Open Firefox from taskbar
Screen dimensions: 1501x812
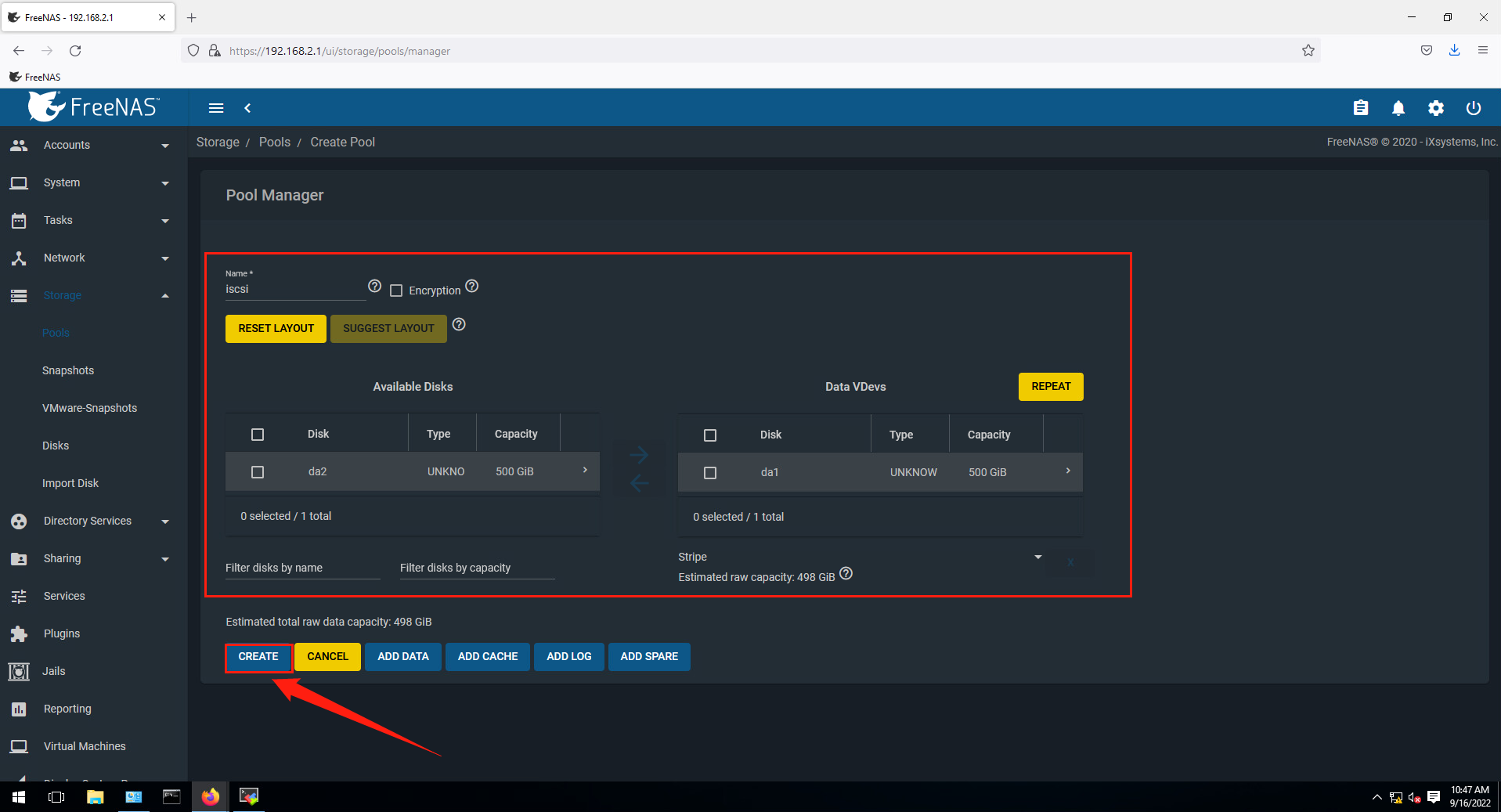coord(210,797)
